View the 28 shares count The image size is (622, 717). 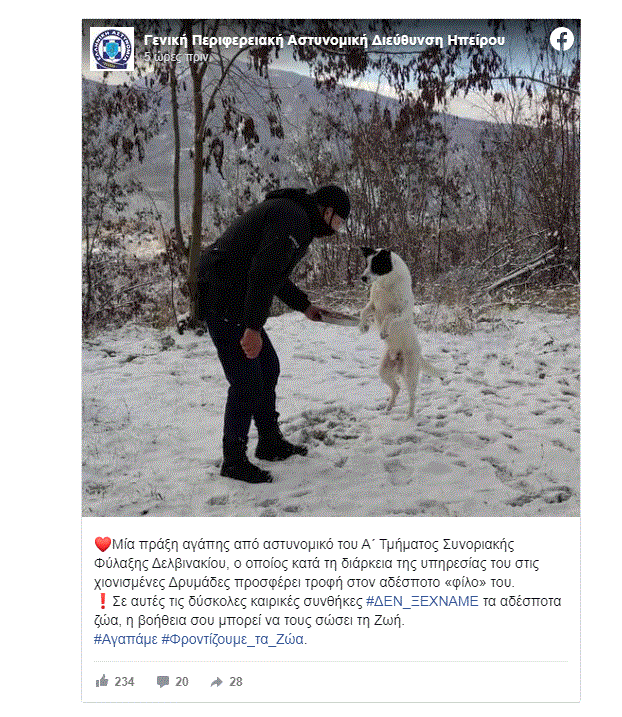(x=236, y=682)
